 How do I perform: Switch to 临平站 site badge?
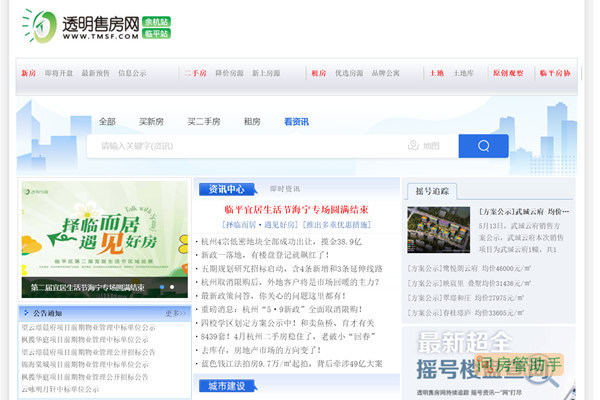click(156, 34)
